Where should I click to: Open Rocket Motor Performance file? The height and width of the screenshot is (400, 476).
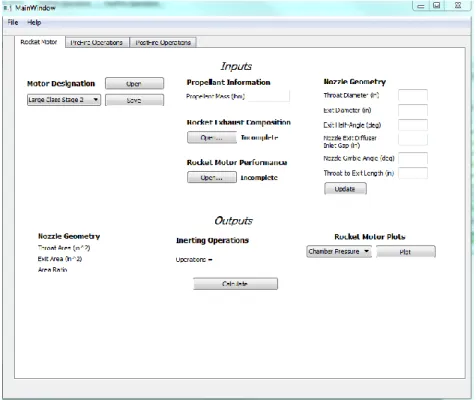pyautogui.click(x=212, y=178)
